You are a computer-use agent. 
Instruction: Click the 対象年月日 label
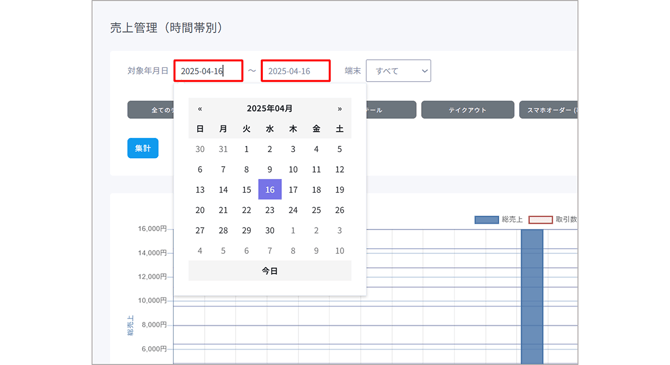tap(148, 71)
